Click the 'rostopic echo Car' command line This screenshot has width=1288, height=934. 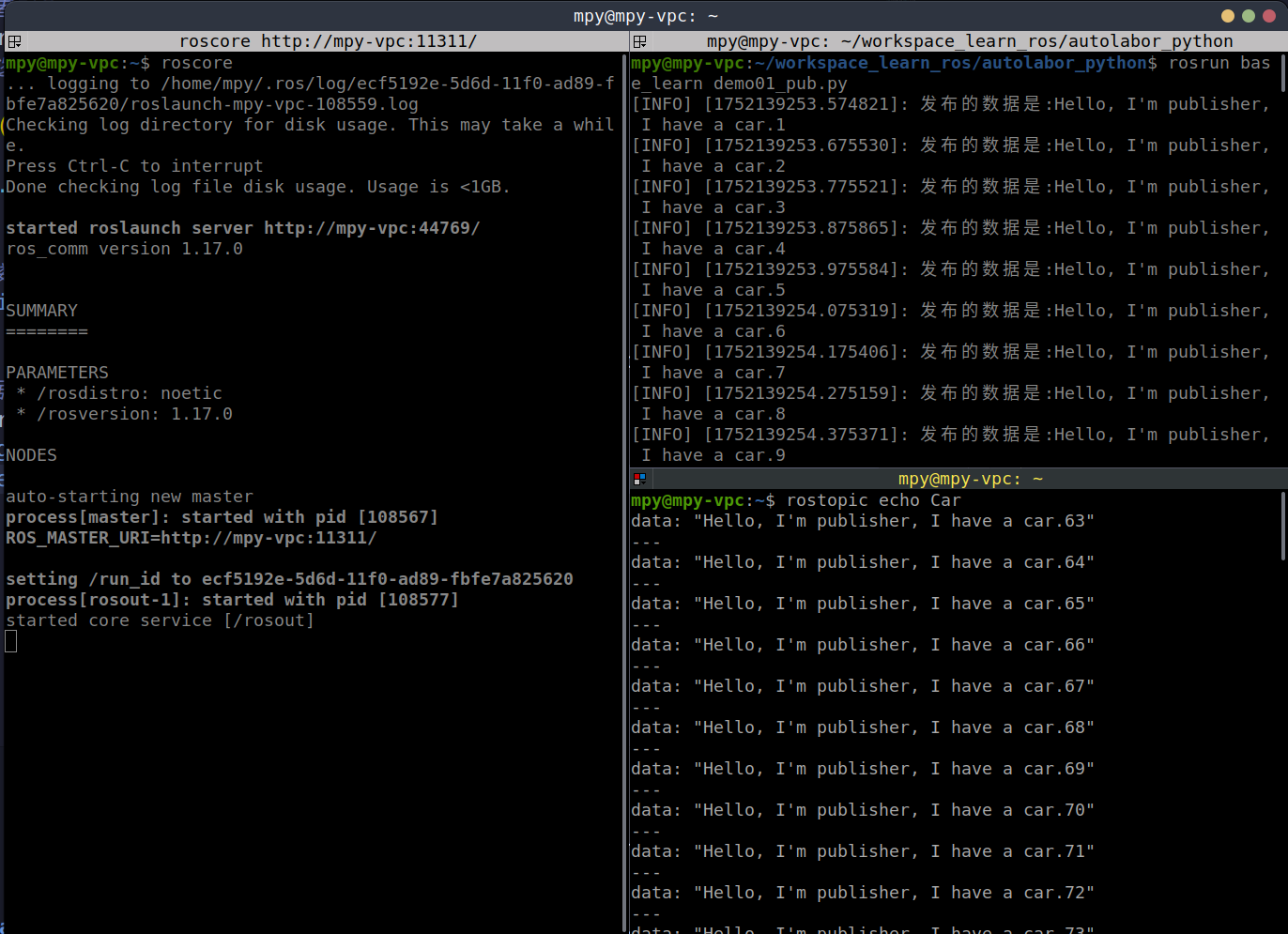[873, 500]
